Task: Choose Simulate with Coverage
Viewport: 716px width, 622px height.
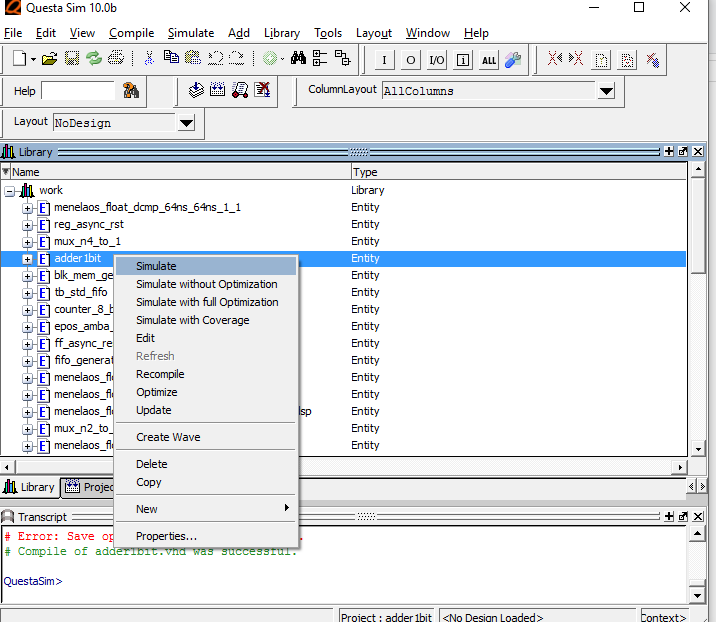Action: click(206, 320)
